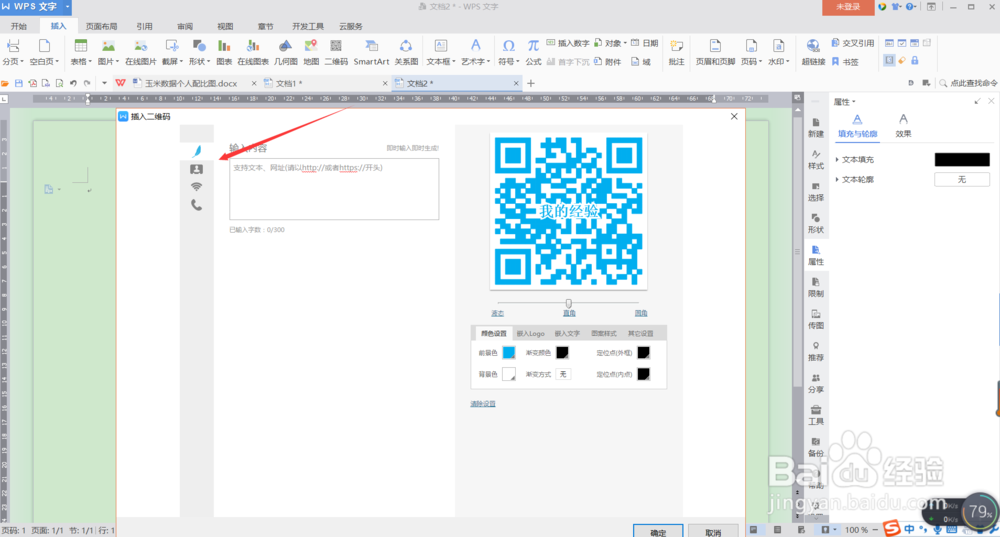Switch to the 开始 ribbon tab
This screenshot has height=537, width=1000.
pyautogui.click(x=19, y=26)
